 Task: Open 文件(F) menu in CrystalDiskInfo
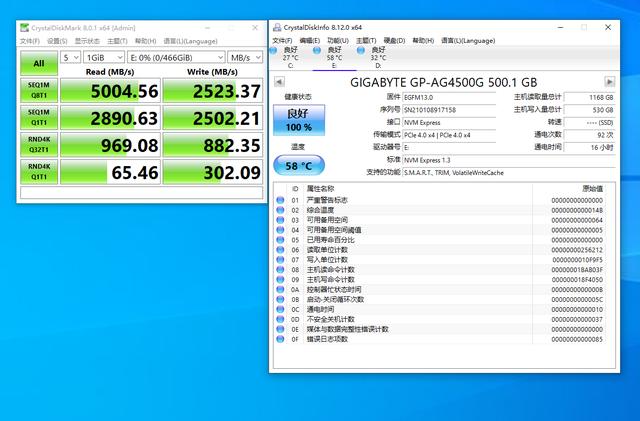(282, 40)
